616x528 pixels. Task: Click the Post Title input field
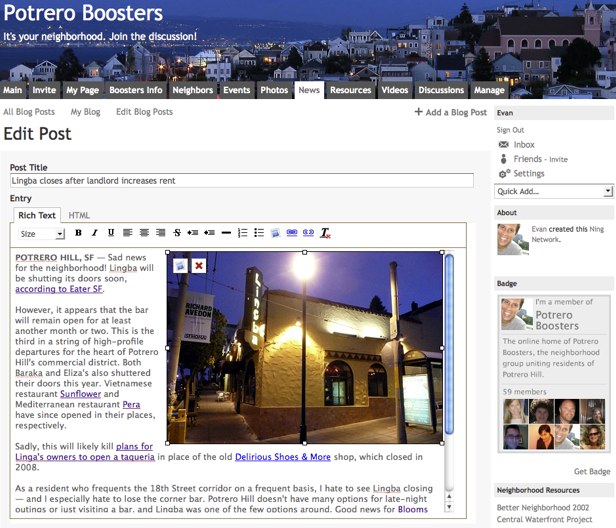pyautogui.click(x=242, y=181)
